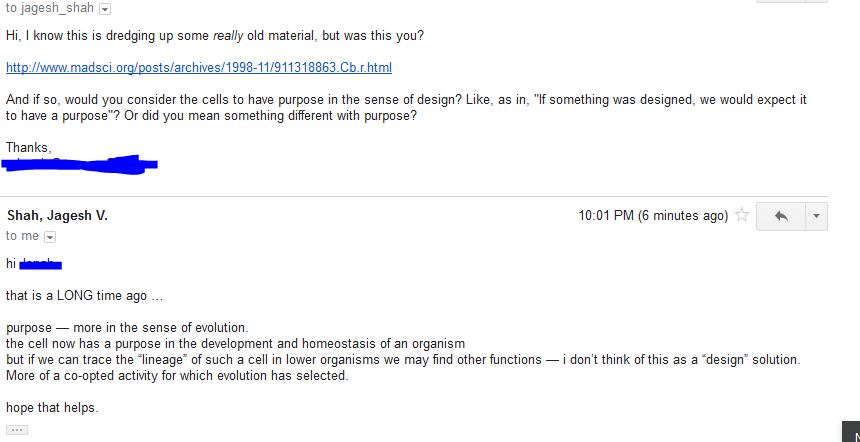Click the redacted name after "hi"

41,264
